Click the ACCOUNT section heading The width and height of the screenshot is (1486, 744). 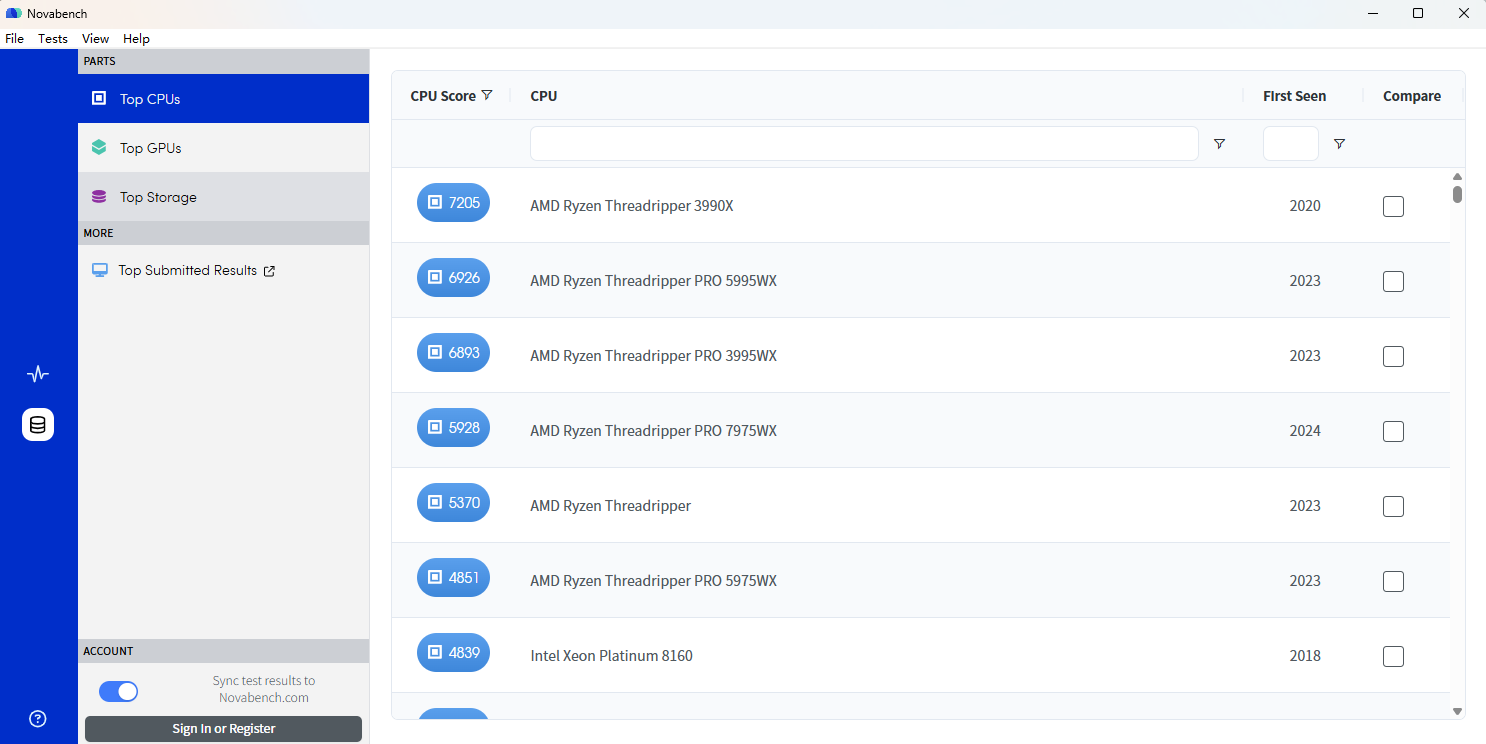tap(108, 651)
